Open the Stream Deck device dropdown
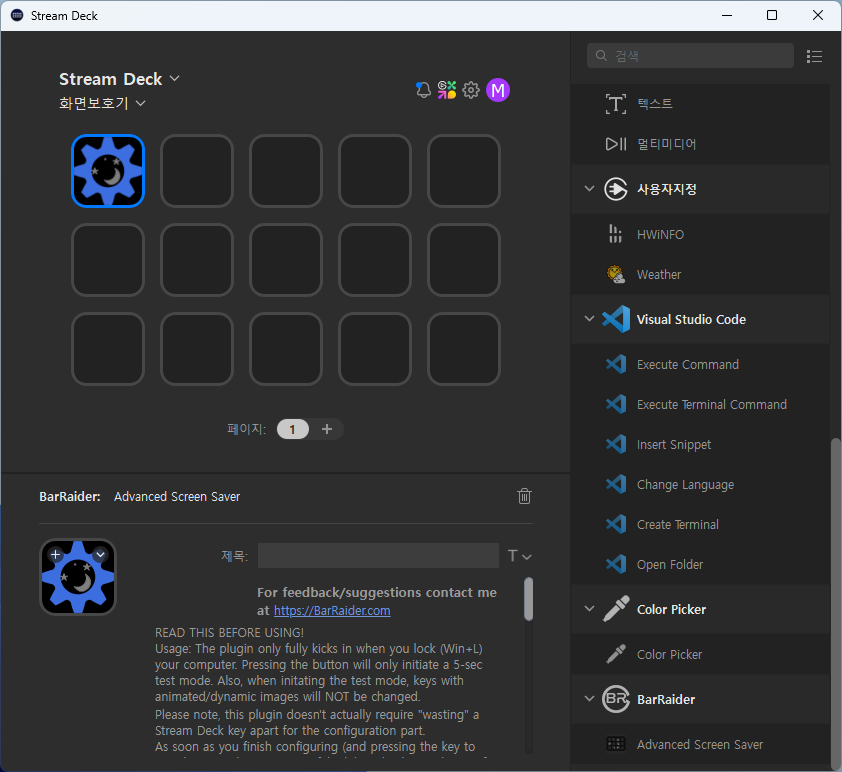Viewport: 842px width, 772px height. (x=119, y=79)
